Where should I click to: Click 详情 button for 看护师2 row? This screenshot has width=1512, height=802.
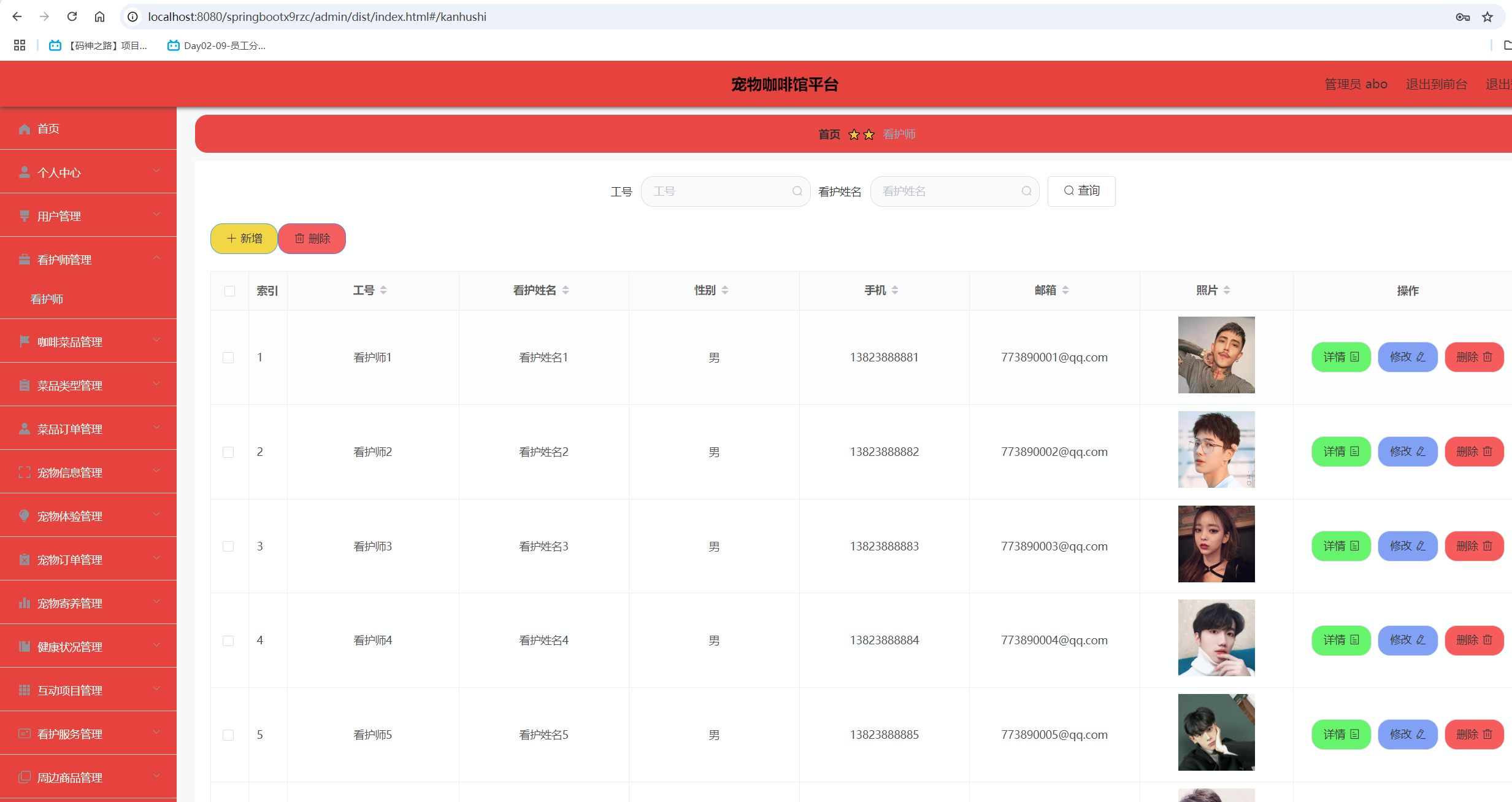click(x=1341, y=452)
